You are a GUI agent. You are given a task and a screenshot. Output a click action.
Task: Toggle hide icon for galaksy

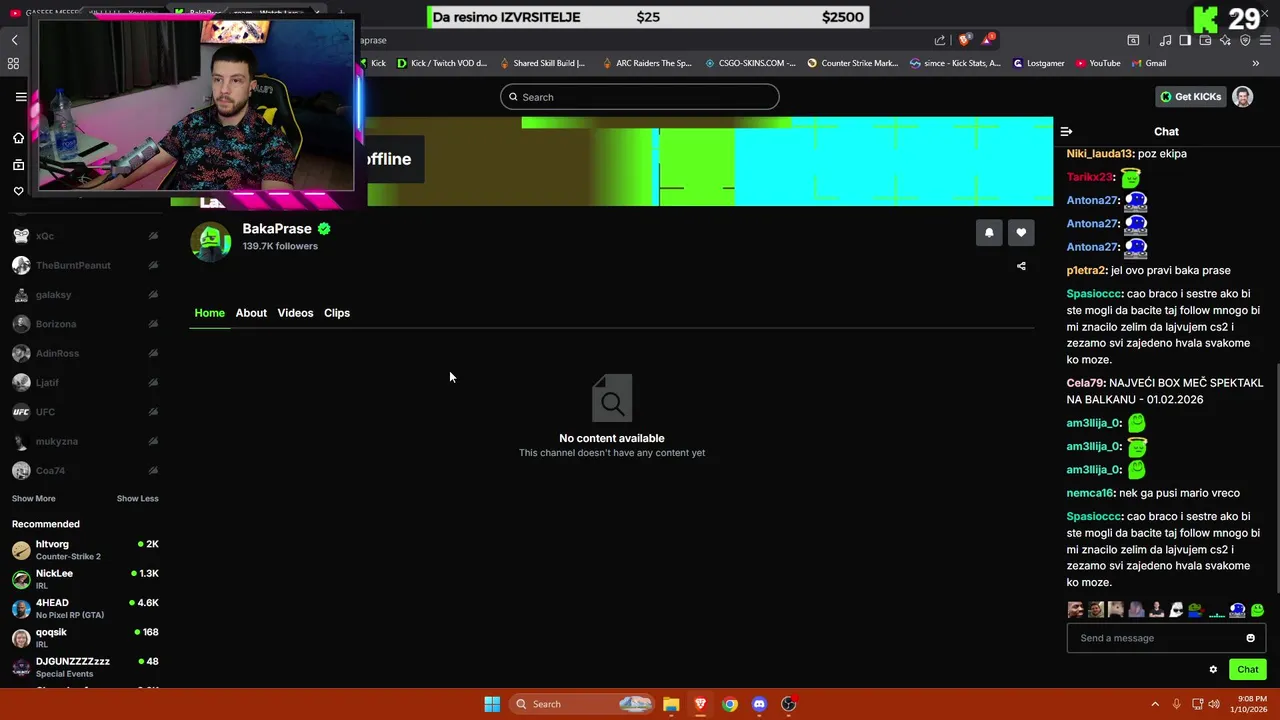tap(153, 295)
